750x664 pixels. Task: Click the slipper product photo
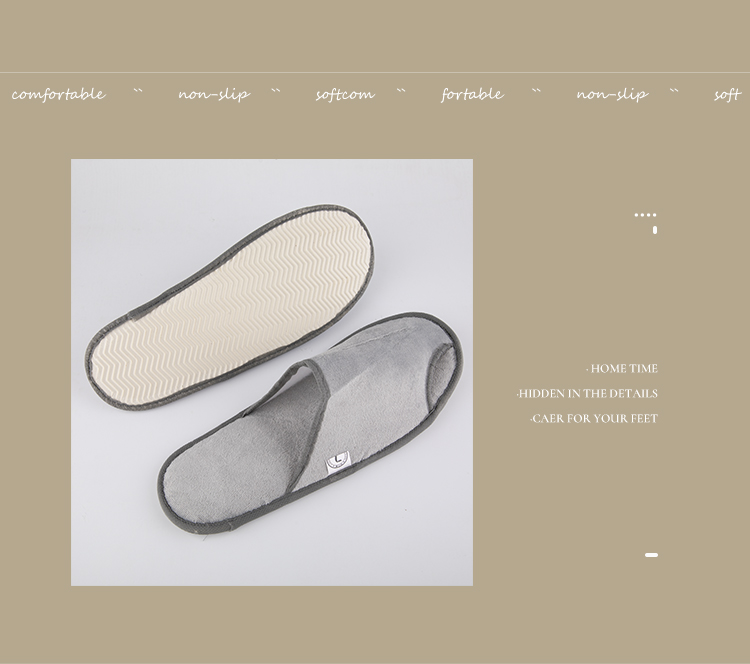pyautogui.click(x=272, y=372)
